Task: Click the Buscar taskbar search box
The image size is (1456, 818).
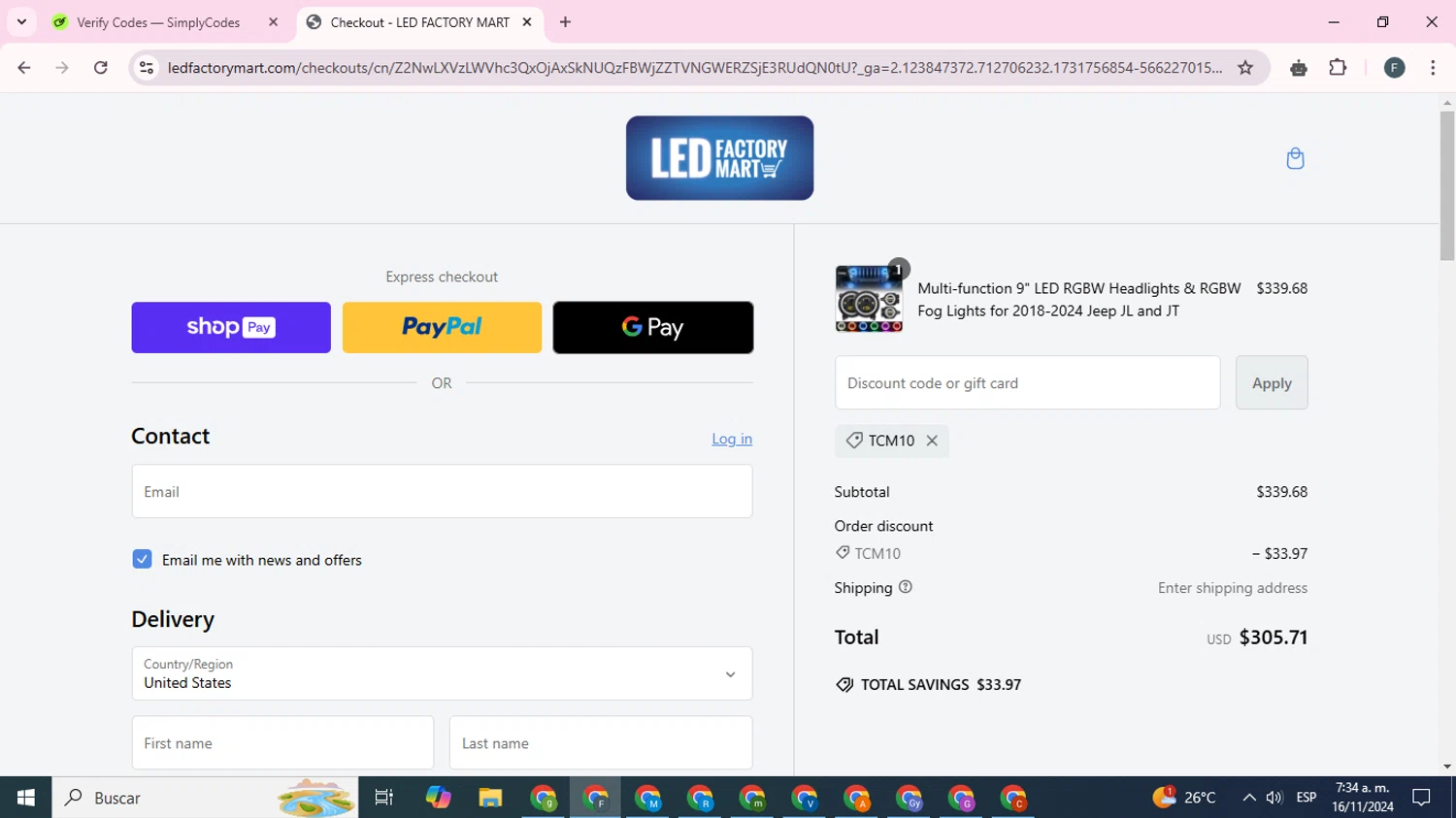Action: coord(205,798)
